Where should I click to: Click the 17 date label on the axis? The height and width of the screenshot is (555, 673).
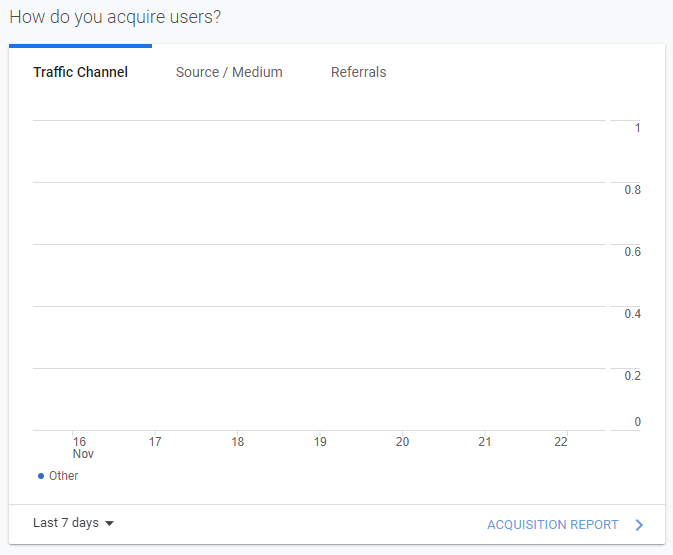pos(155,442)
